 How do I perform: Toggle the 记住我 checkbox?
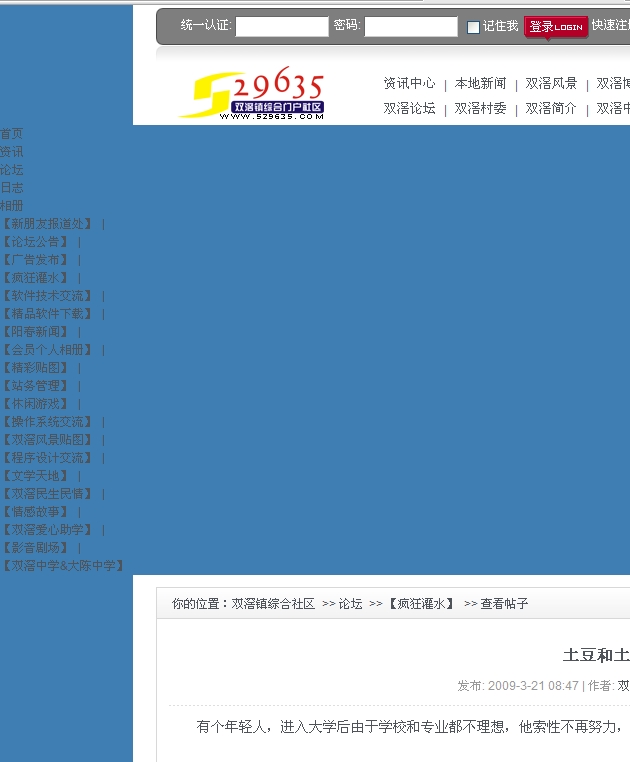[x=473, y=27]
